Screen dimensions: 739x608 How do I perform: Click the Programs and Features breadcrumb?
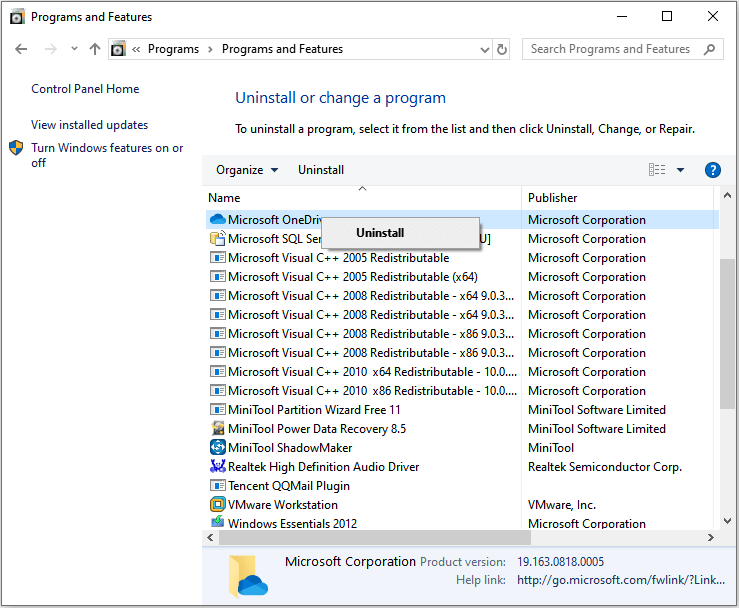(282, 49)
